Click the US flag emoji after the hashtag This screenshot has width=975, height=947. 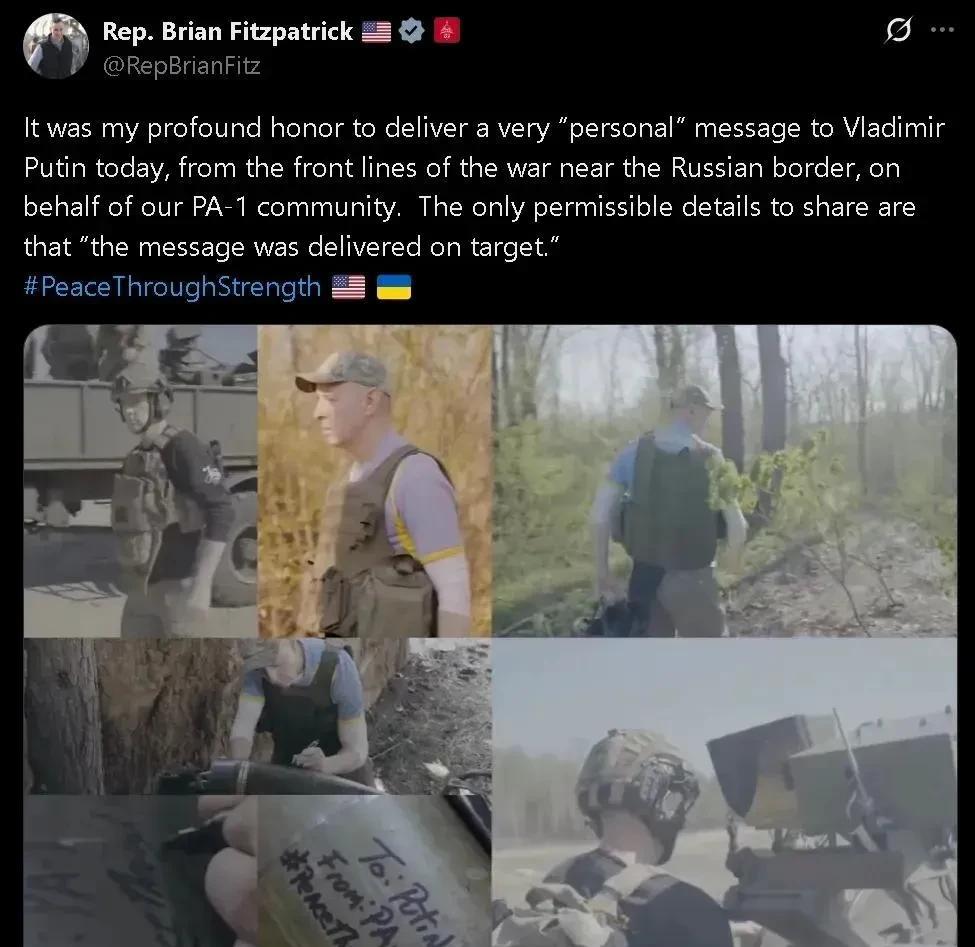[x=348, y=287]
